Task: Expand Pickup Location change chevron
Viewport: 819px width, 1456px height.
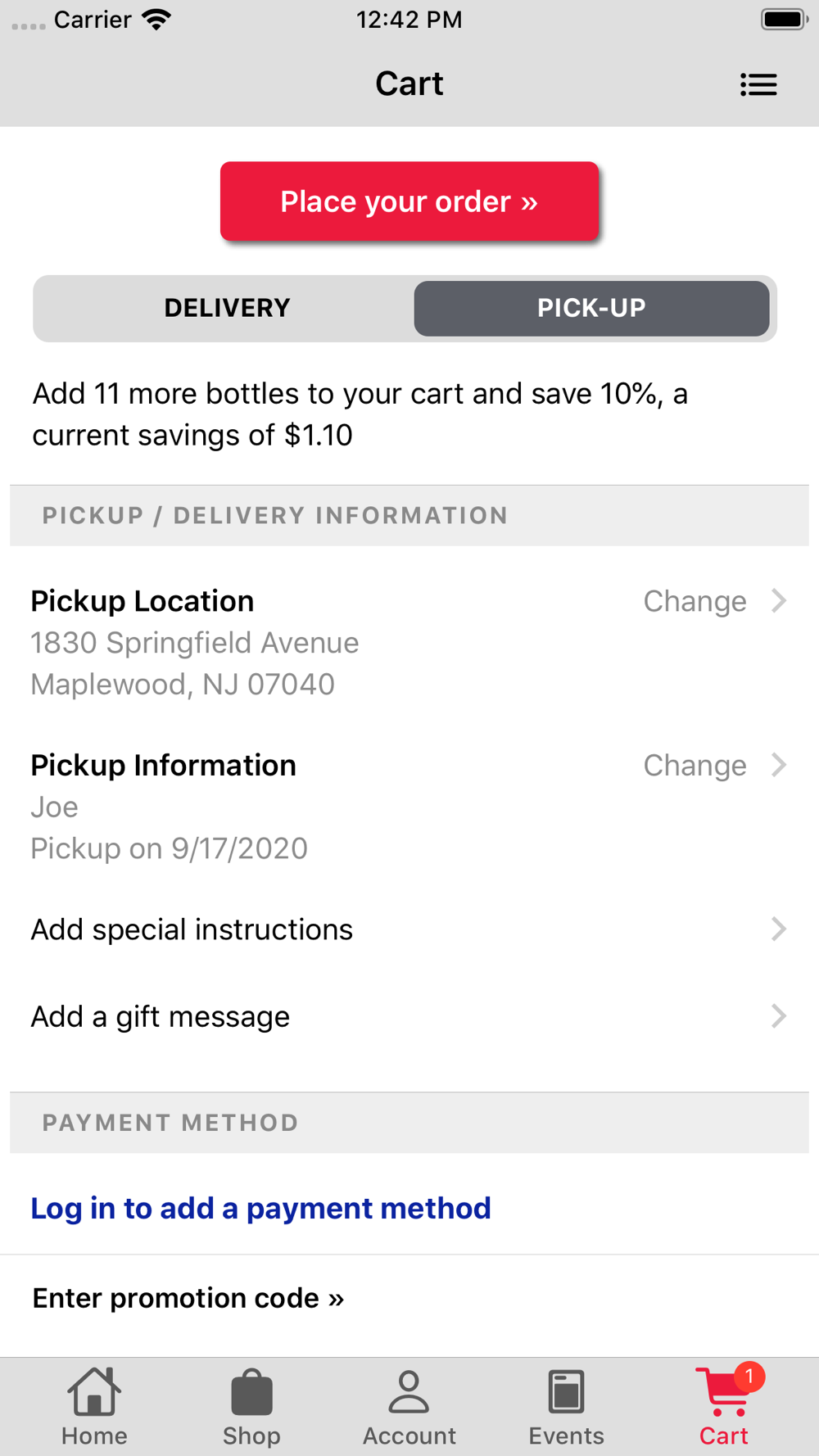Action: (x=779, y=601)
